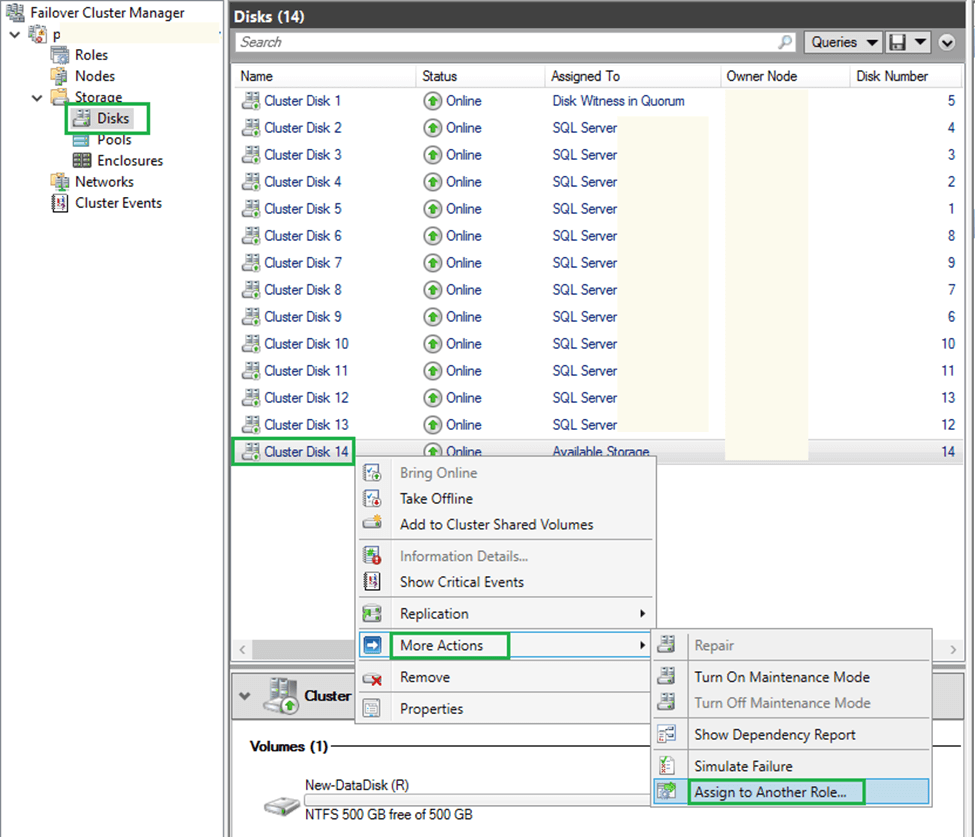The height and width of the screenshot is (837, 975).
Task: Click the horizontal scrollbar right arrow
Action: pyautogui.click(x=953, y=650)
